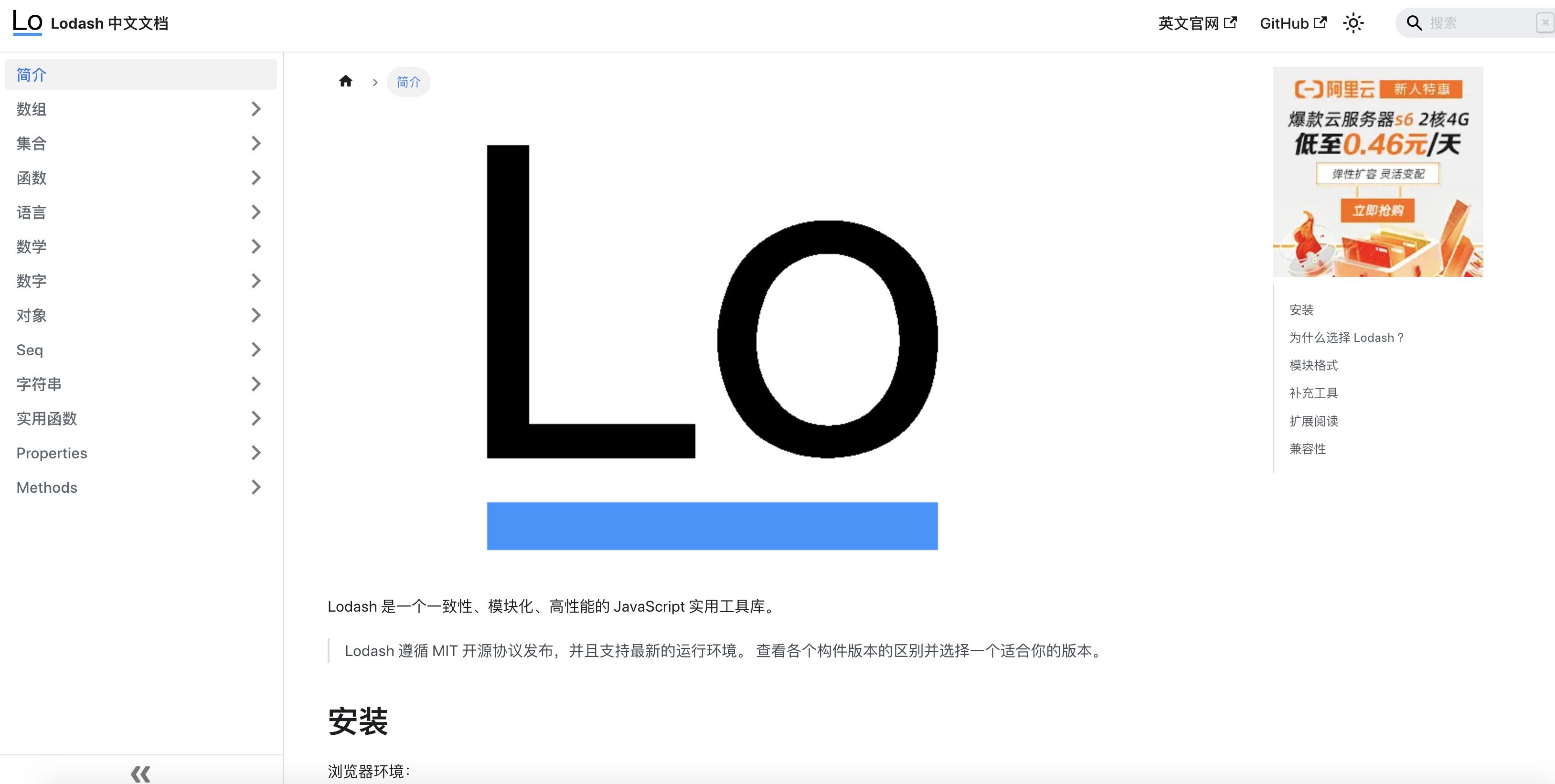Click the large Lo logo image on the page
The image size is (1555, 784).
(x=712, y=347)
